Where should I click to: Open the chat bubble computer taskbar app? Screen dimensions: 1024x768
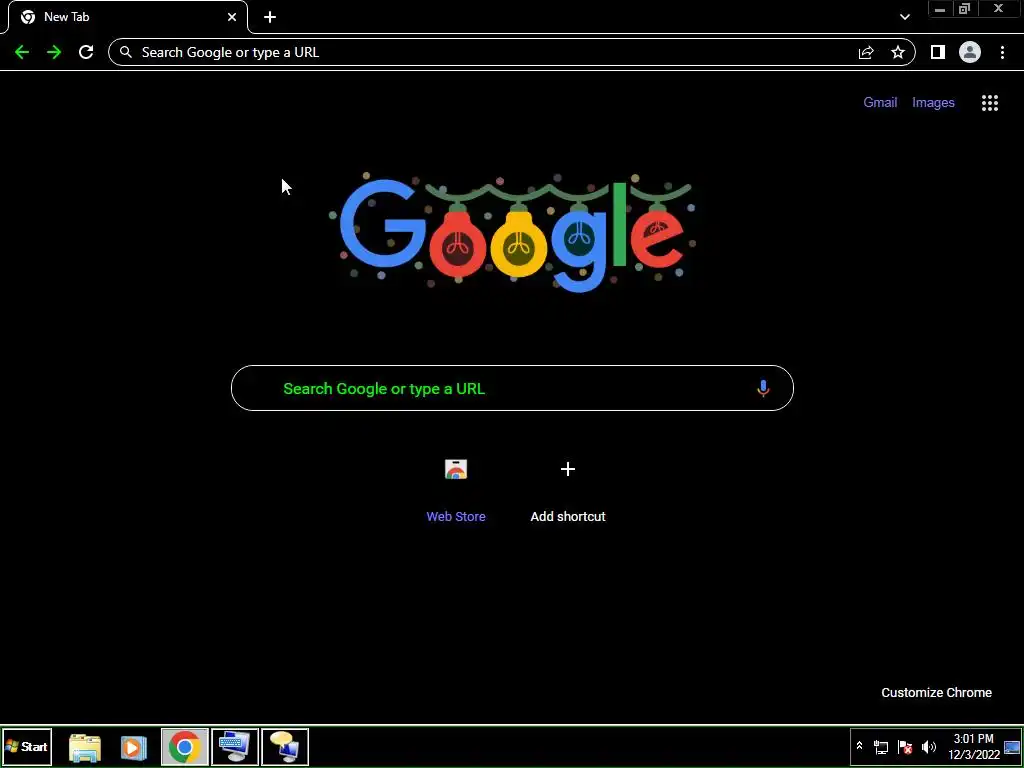click(x=285, y=747)
